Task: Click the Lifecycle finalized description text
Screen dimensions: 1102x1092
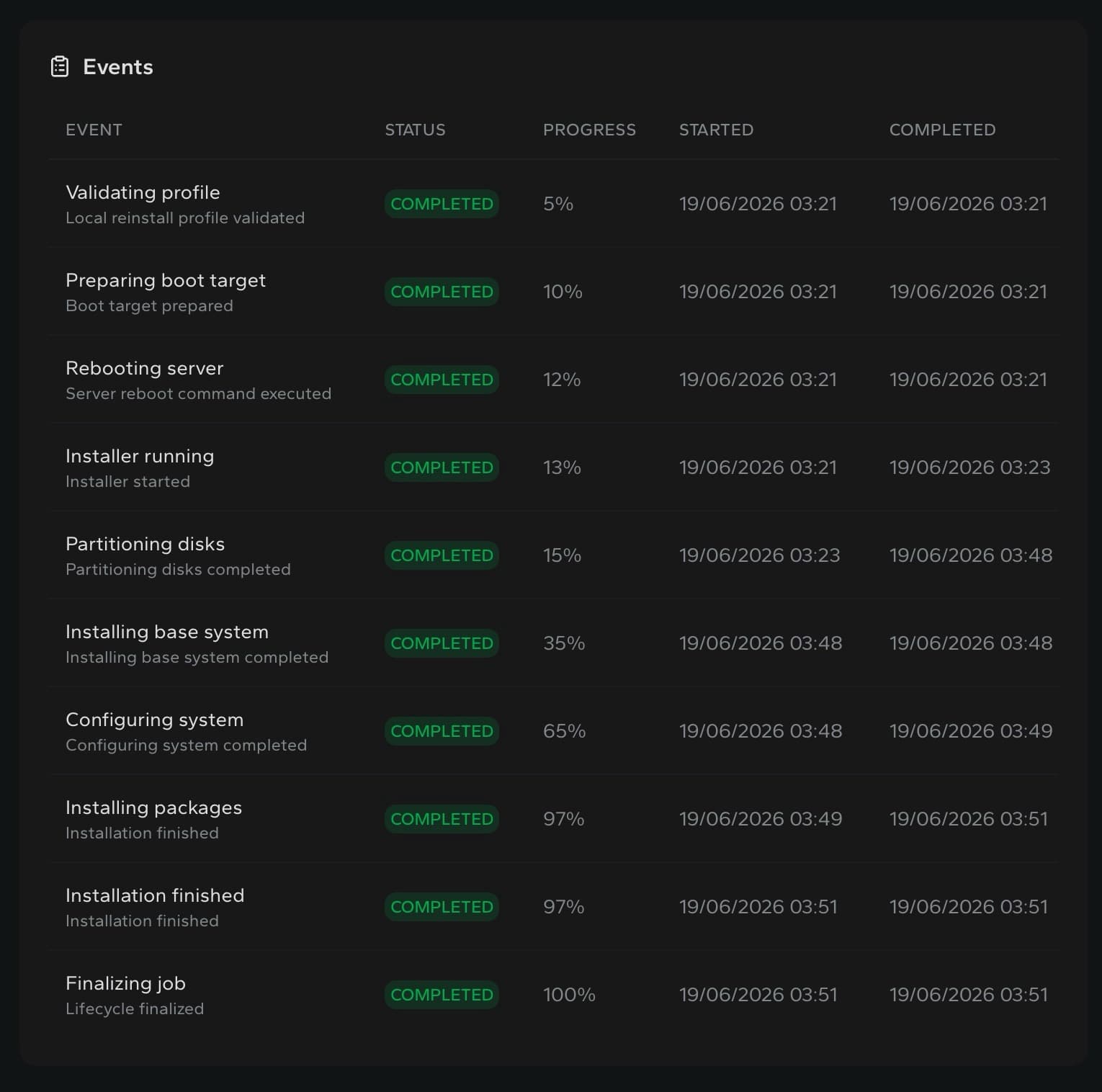Action: coord(135,1008)
